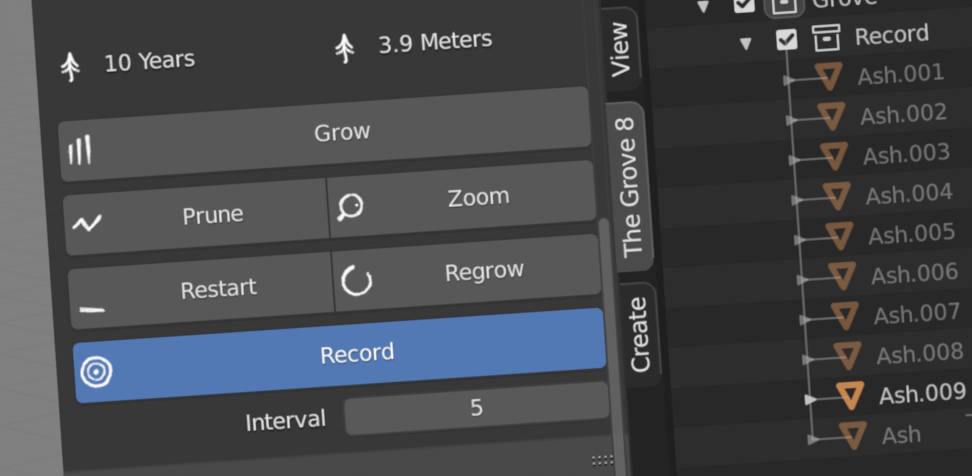
Task: Select Ash.007 in the outliner
Action: pyautogui.click(x=917, y=314)
